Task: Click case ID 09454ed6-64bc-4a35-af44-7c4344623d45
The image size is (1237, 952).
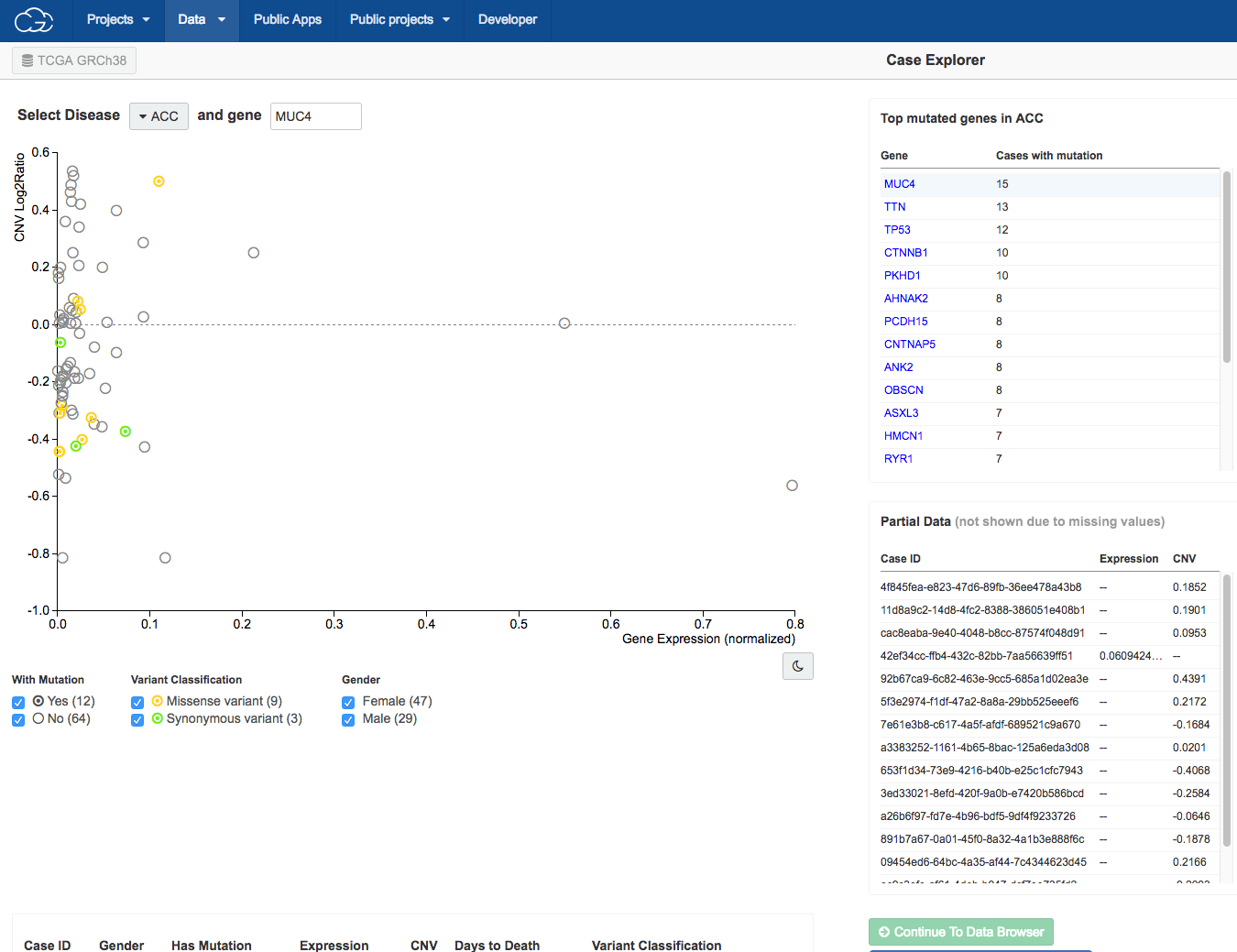Action: pyautogui.click(x=983, y=862)
